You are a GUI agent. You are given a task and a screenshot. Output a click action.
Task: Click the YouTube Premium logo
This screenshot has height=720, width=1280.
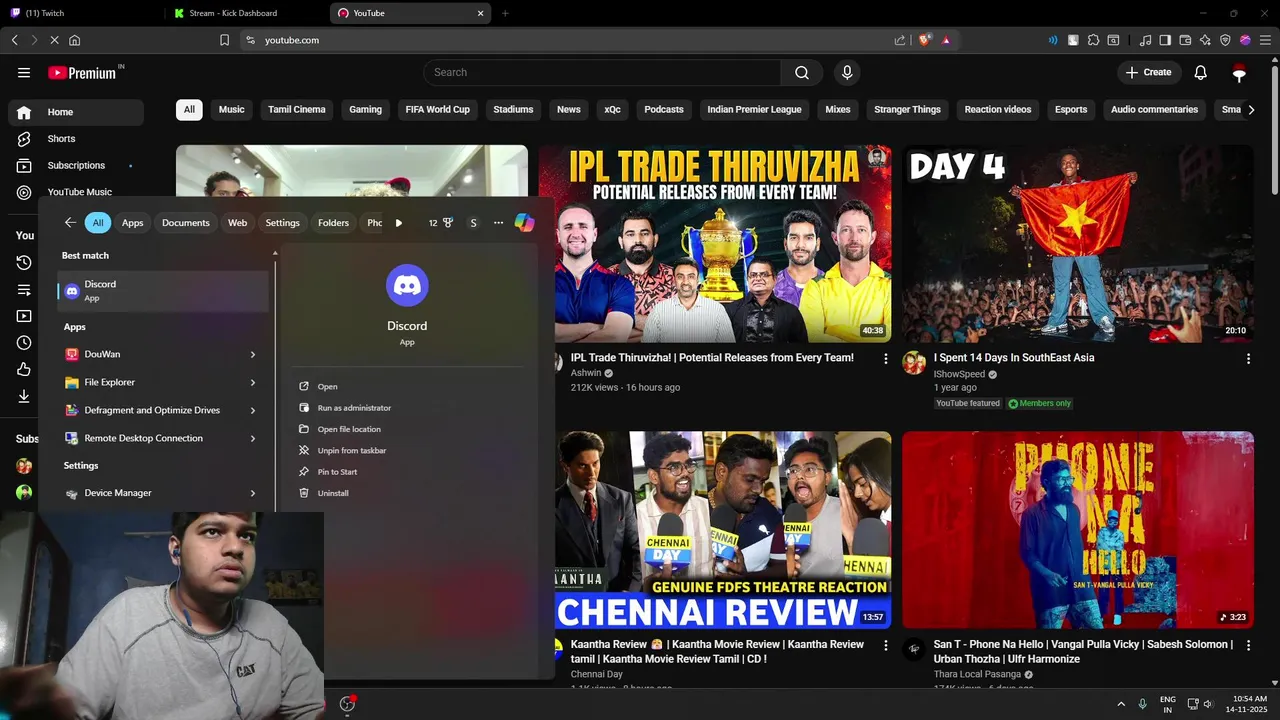pyautogui.click(x=82, y=72)
